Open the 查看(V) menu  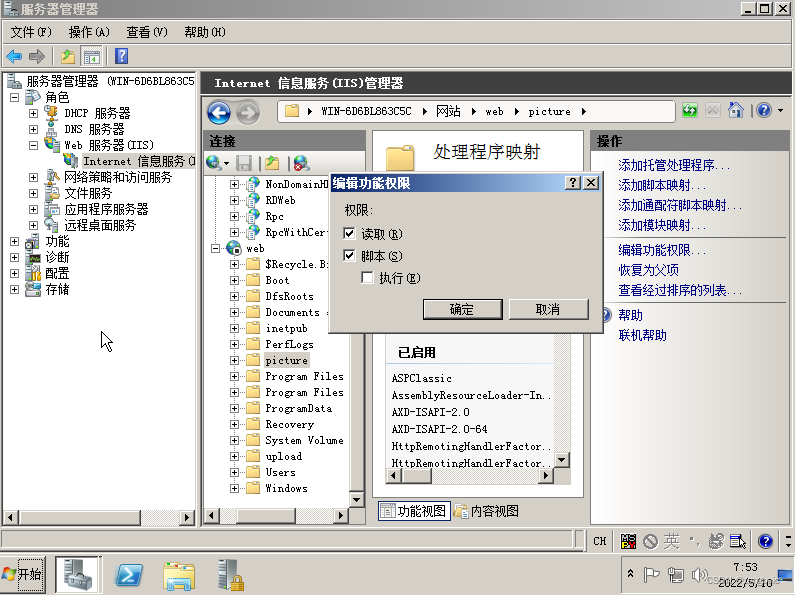click(147, 32)
